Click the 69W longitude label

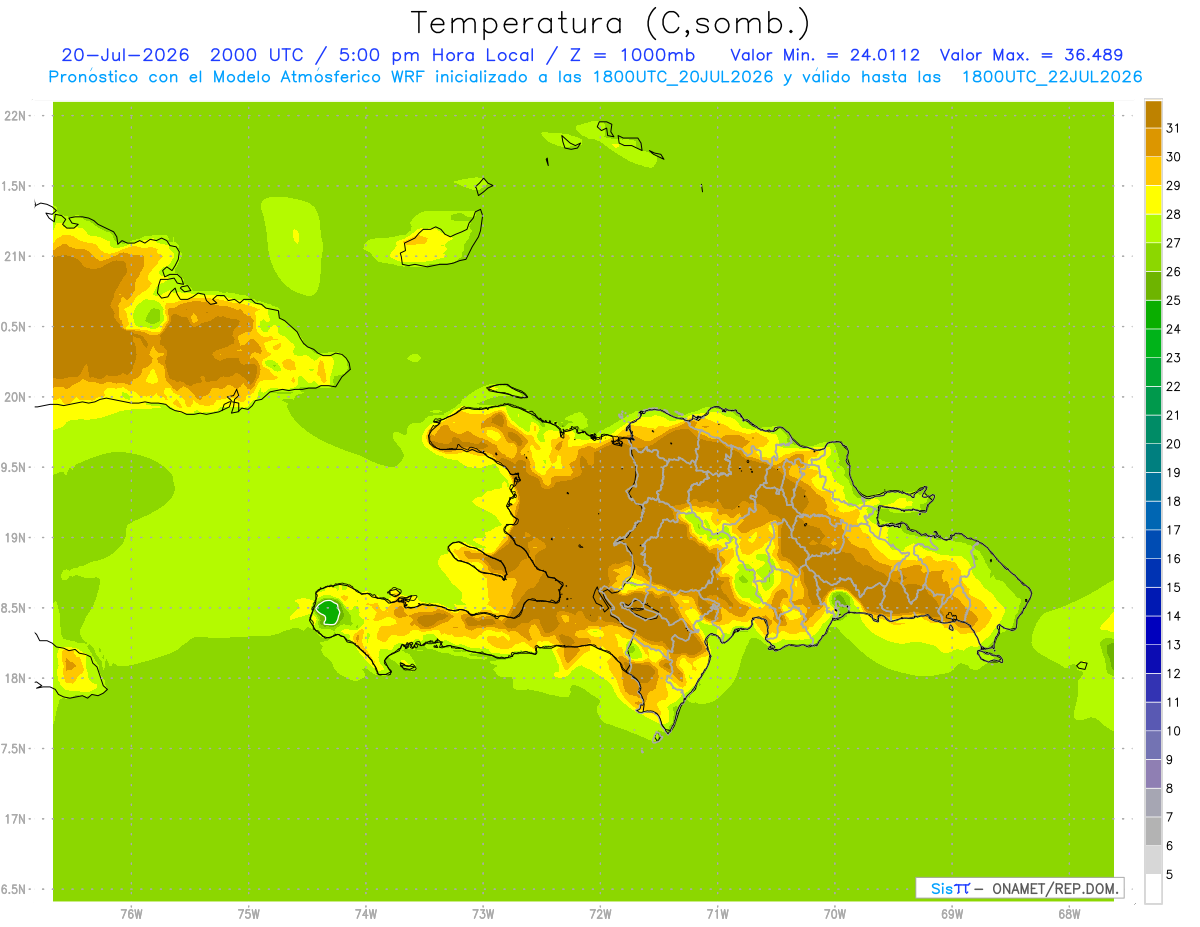coord(952,913)
